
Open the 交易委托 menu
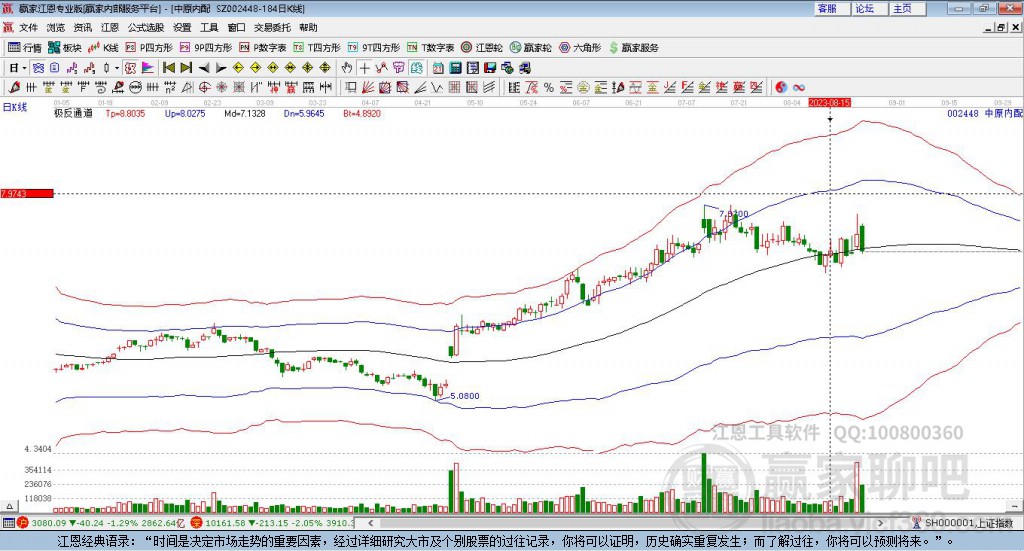tap(272, 27)
